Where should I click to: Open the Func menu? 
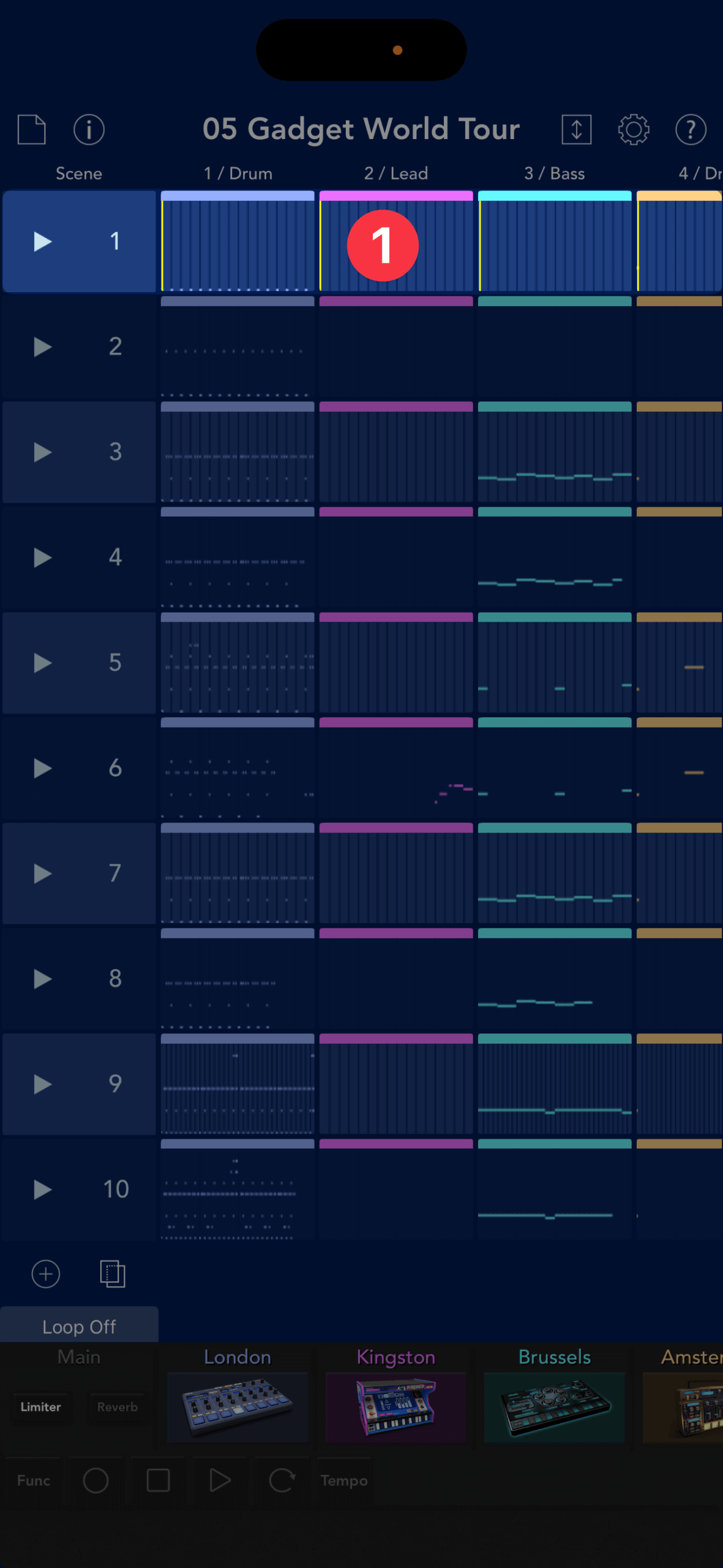pyautogui.click(x=33, y=1480)
